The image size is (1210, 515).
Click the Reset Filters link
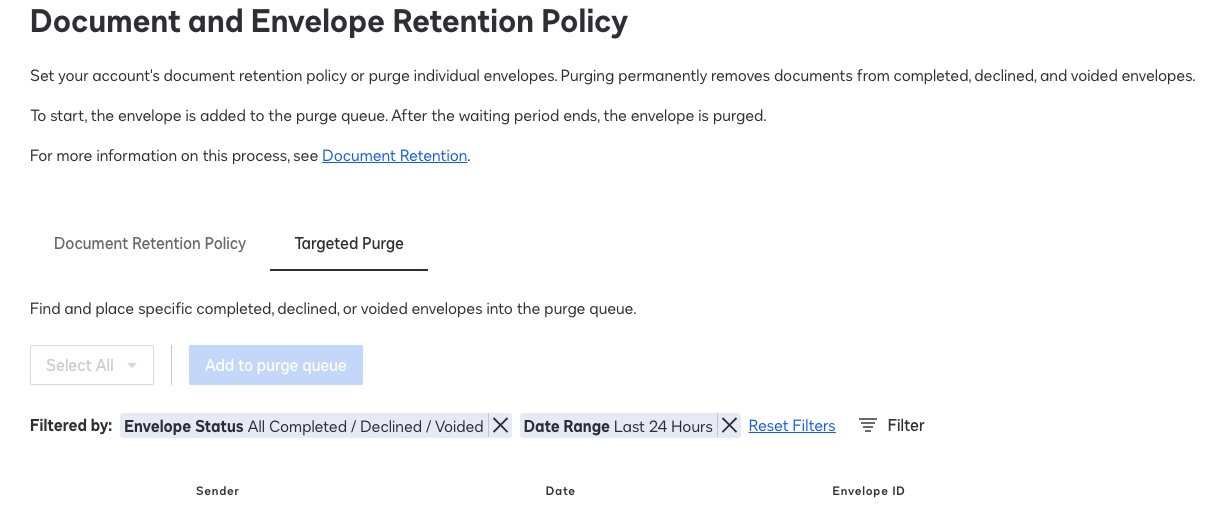point(791,426)
